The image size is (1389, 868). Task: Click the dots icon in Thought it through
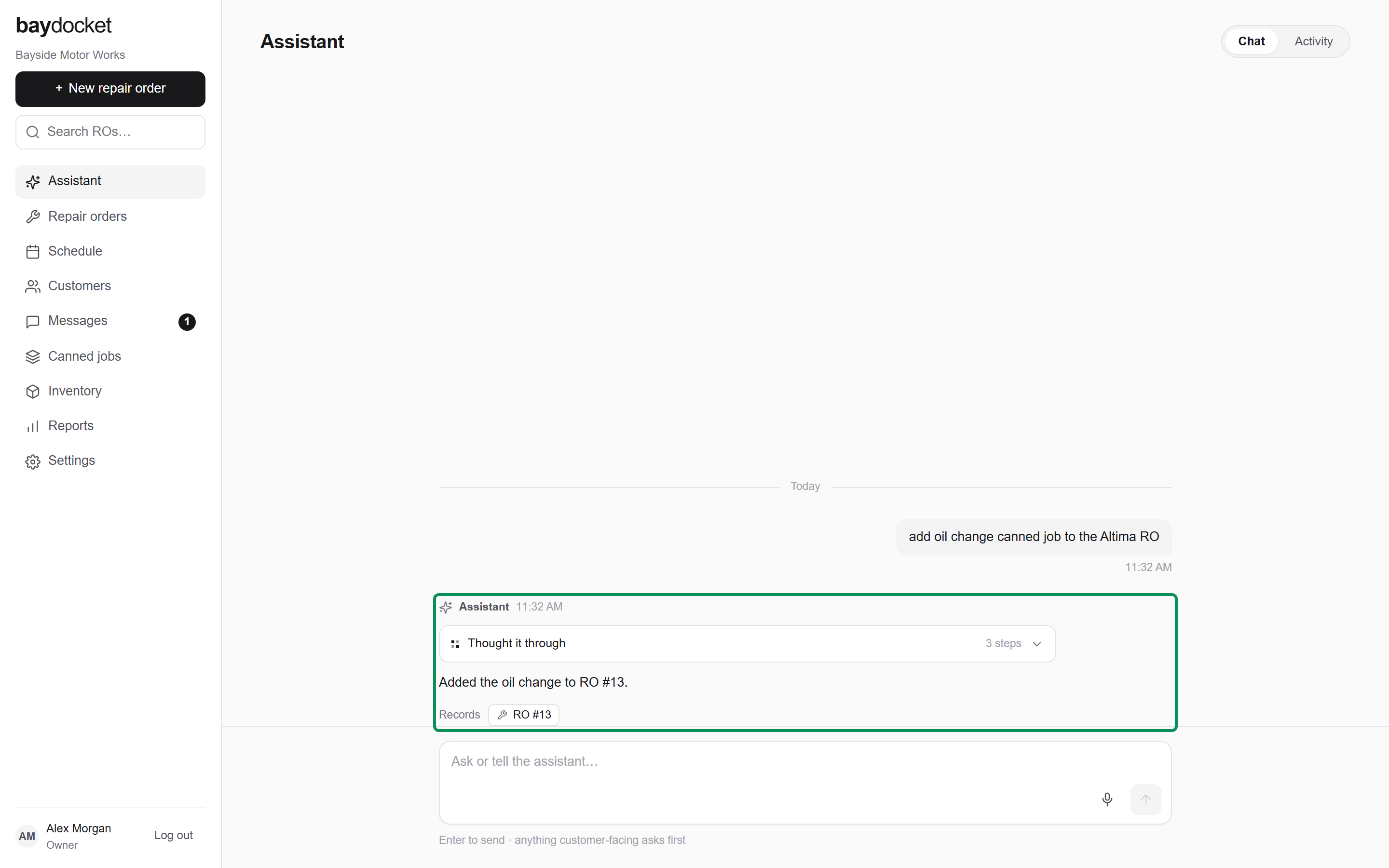[x=455, y=644]
